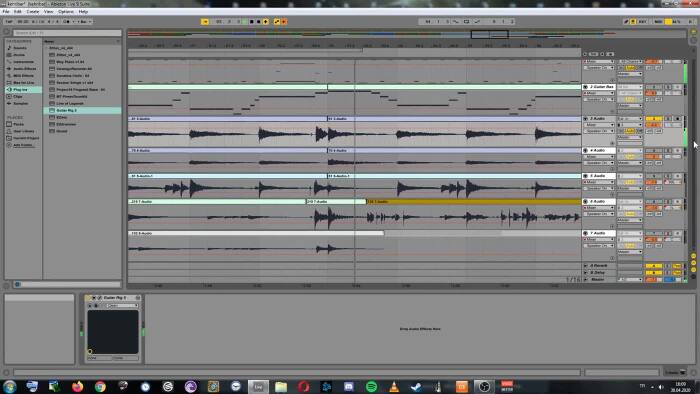Enable Draw Mode pencil in the control bar

pos(626,21)
